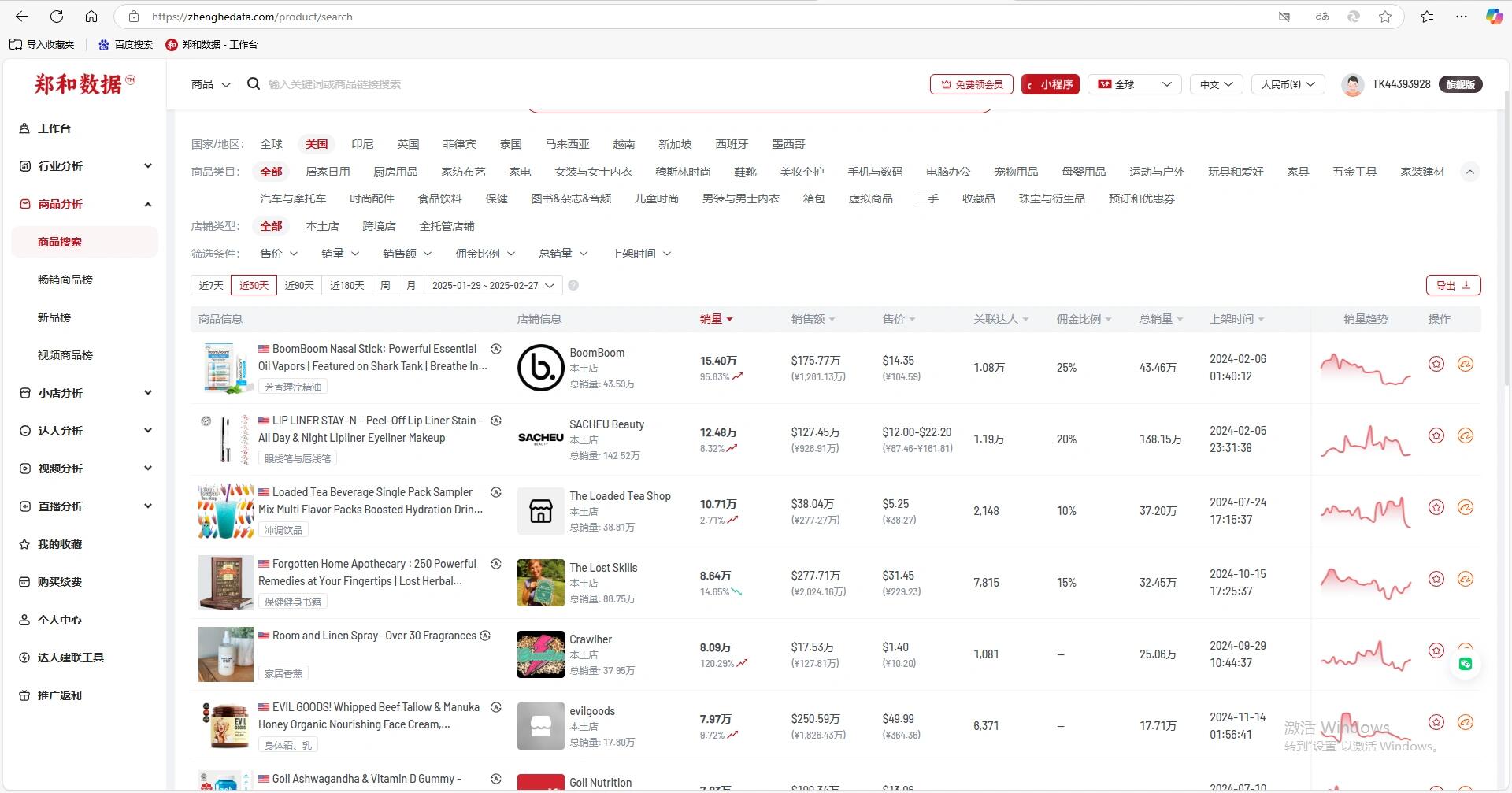Click the browser back arrow
The width and height of the screenshot is (1512, 793).
[22, 17]
